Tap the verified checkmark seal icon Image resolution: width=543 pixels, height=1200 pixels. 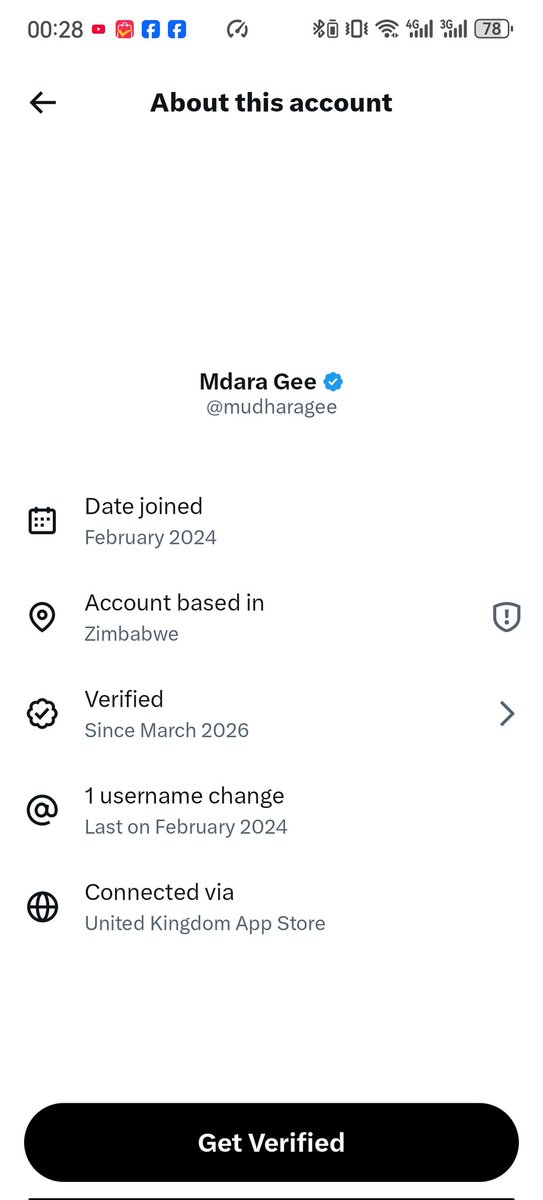42,713
